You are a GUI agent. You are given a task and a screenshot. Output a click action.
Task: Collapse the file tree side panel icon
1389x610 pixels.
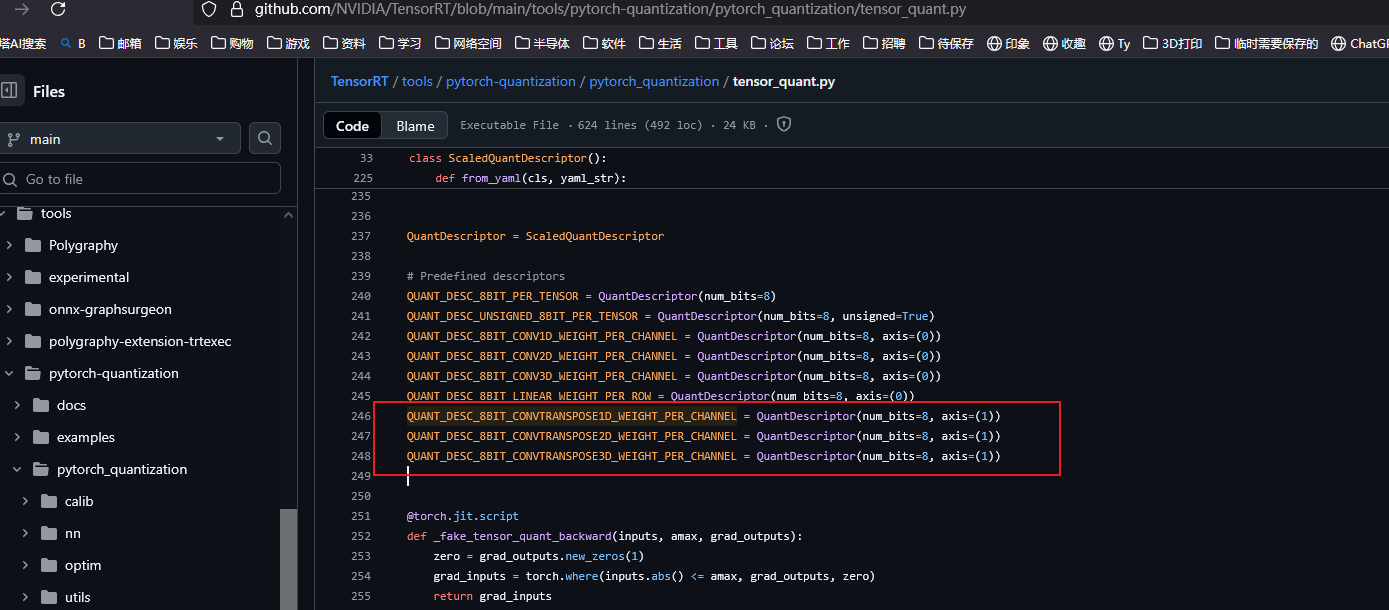pyautogui.click(x=9, y=91)
